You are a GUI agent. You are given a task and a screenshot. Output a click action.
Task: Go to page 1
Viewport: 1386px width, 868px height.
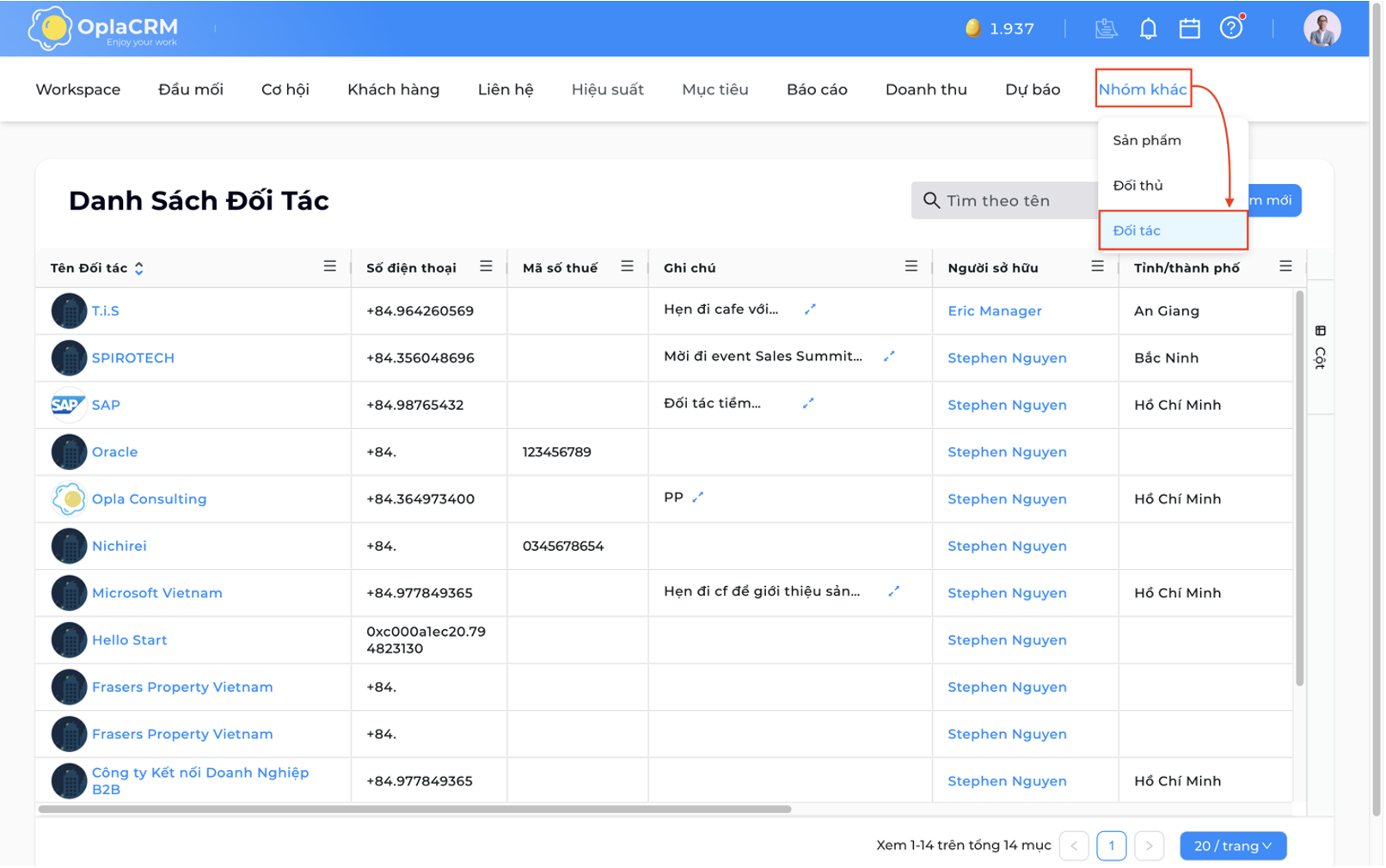1111,846
